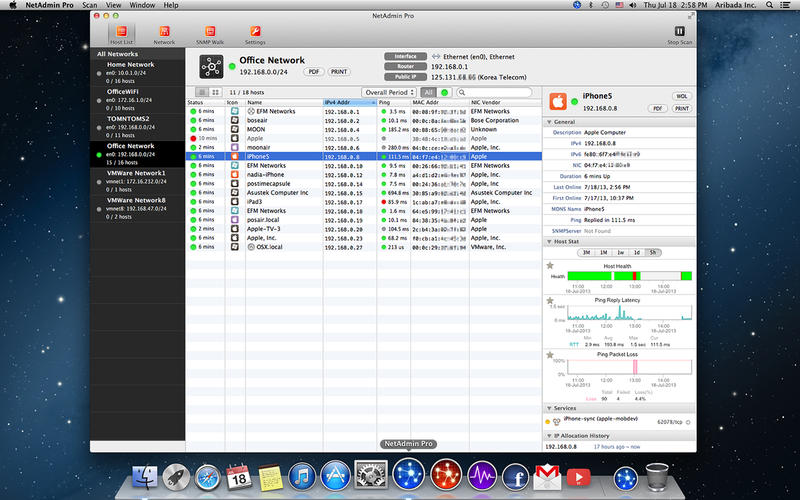Toggle the online-only green dot filter

pyautogui.click(x=444, y=92)
